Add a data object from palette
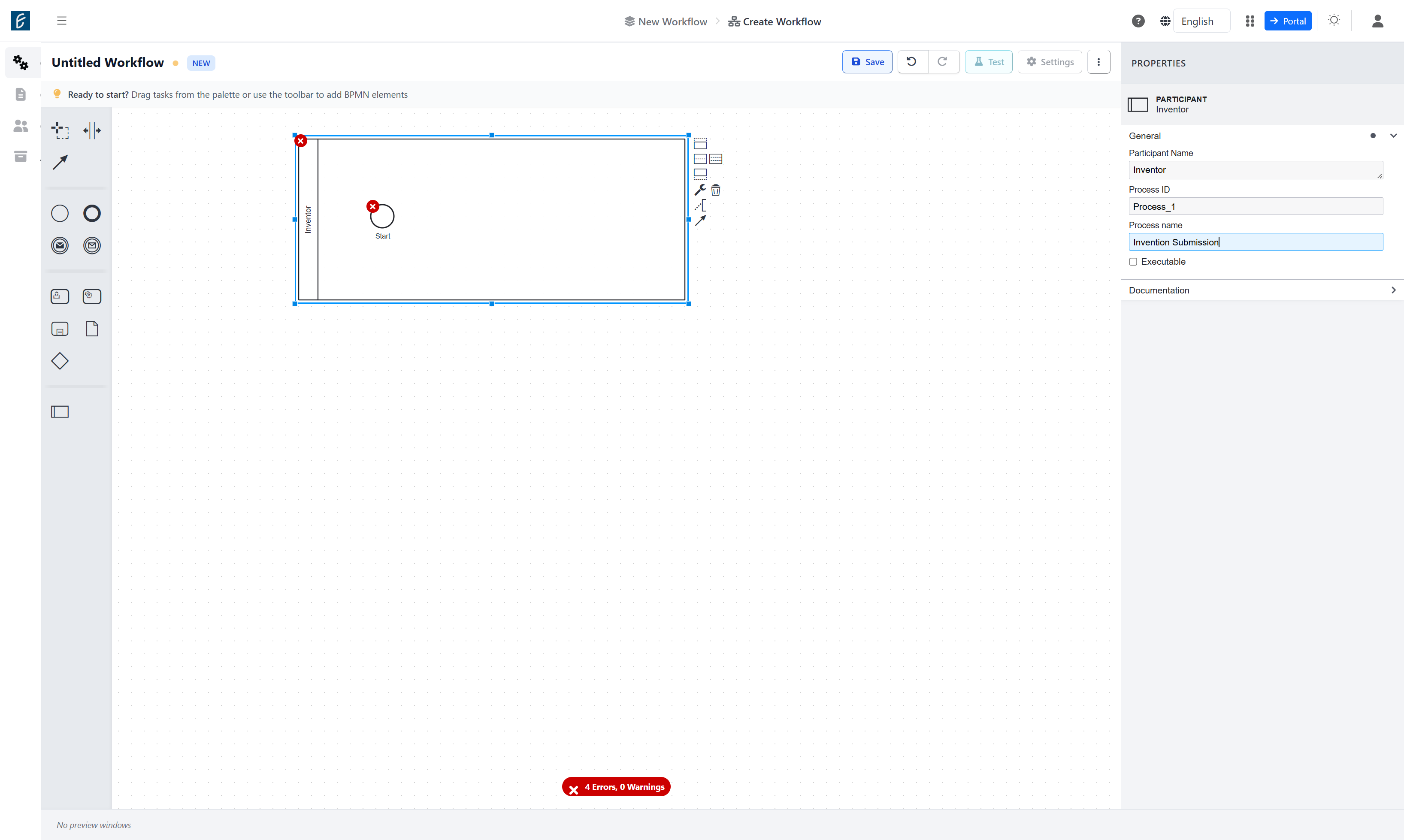This screenshot has width=1404, height=840. [x=92, y=329]
